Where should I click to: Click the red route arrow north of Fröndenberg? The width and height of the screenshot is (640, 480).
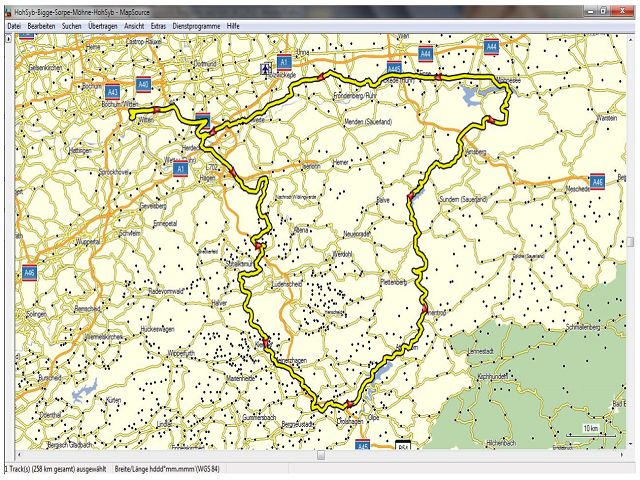[x=321, y=77]
